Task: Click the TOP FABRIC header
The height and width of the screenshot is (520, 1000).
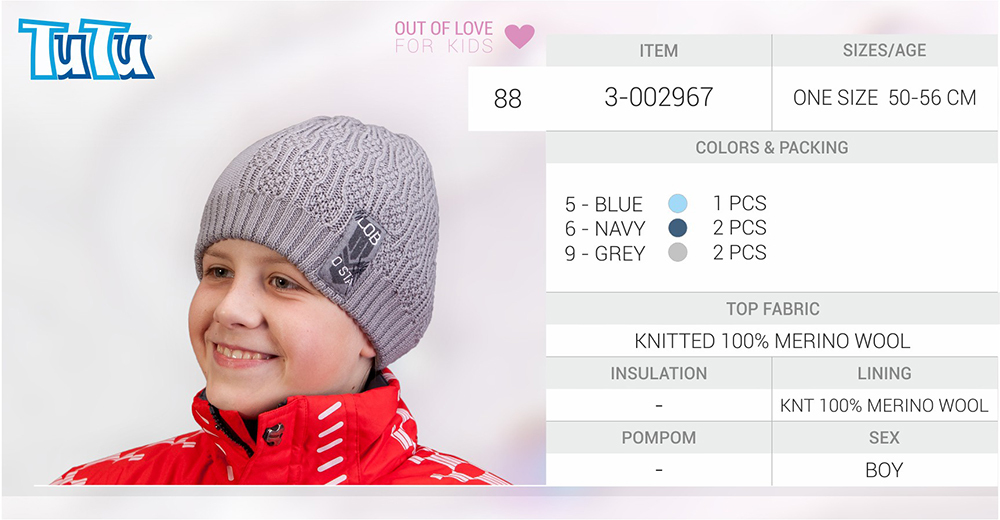Action: coord(772,309)
